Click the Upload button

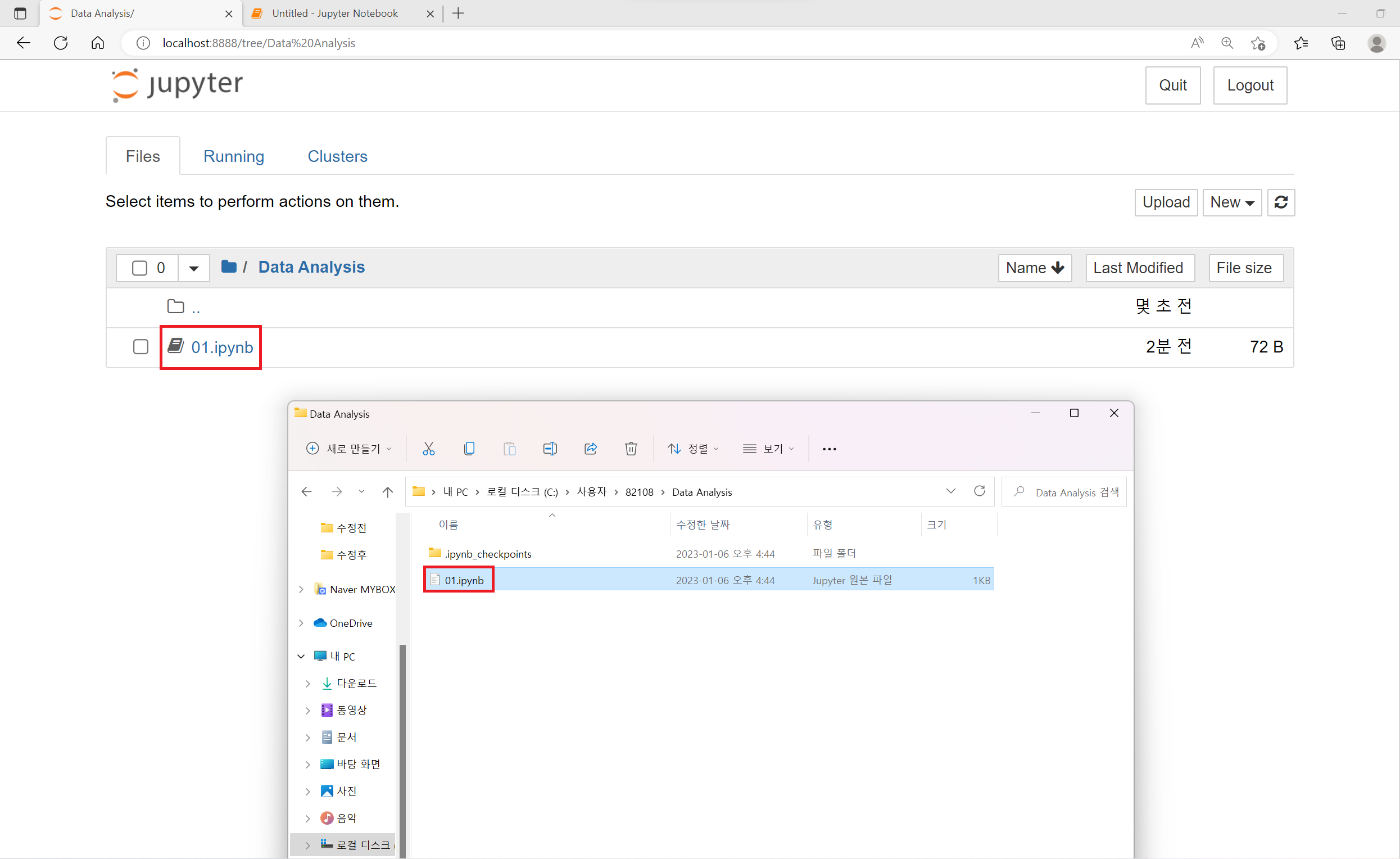(x=1165, y=202)
